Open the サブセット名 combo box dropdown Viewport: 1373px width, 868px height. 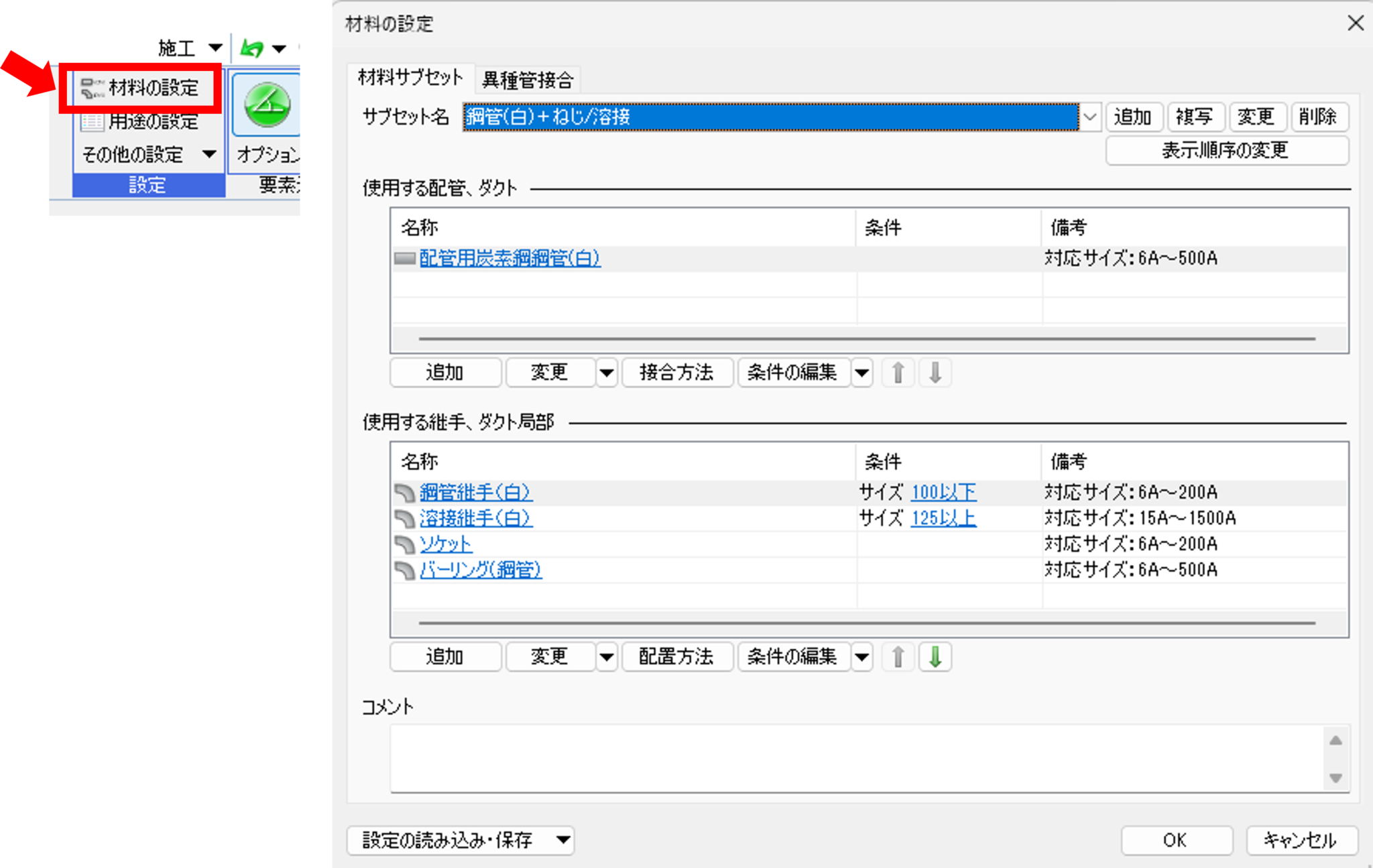[1090, 117]
